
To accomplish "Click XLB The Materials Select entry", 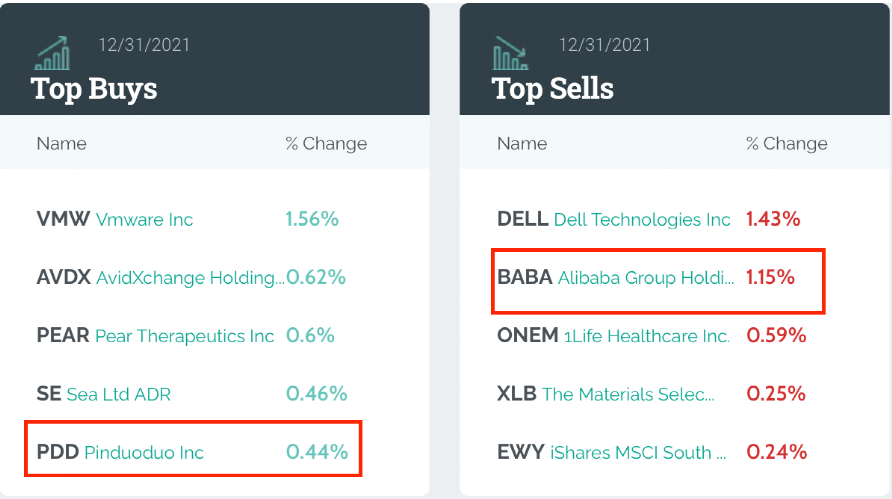I will [606, 394].
